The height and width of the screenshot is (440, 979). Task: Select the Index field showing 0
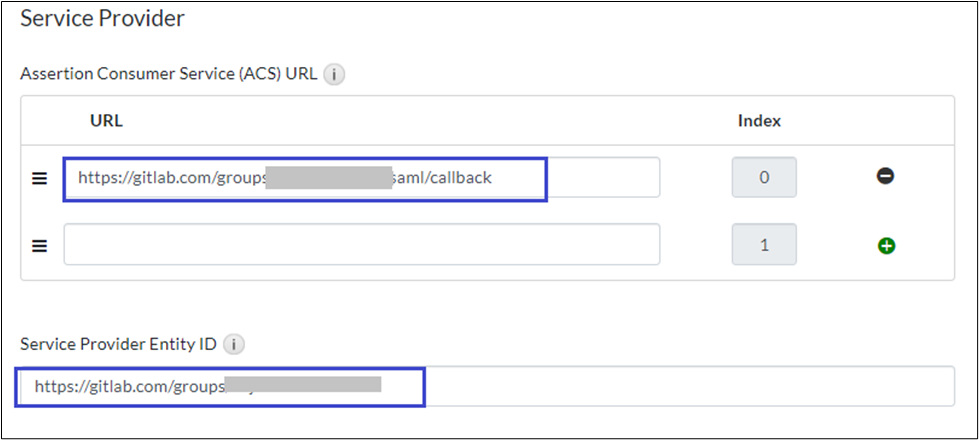pyautogui.click(x=764, y=178)
